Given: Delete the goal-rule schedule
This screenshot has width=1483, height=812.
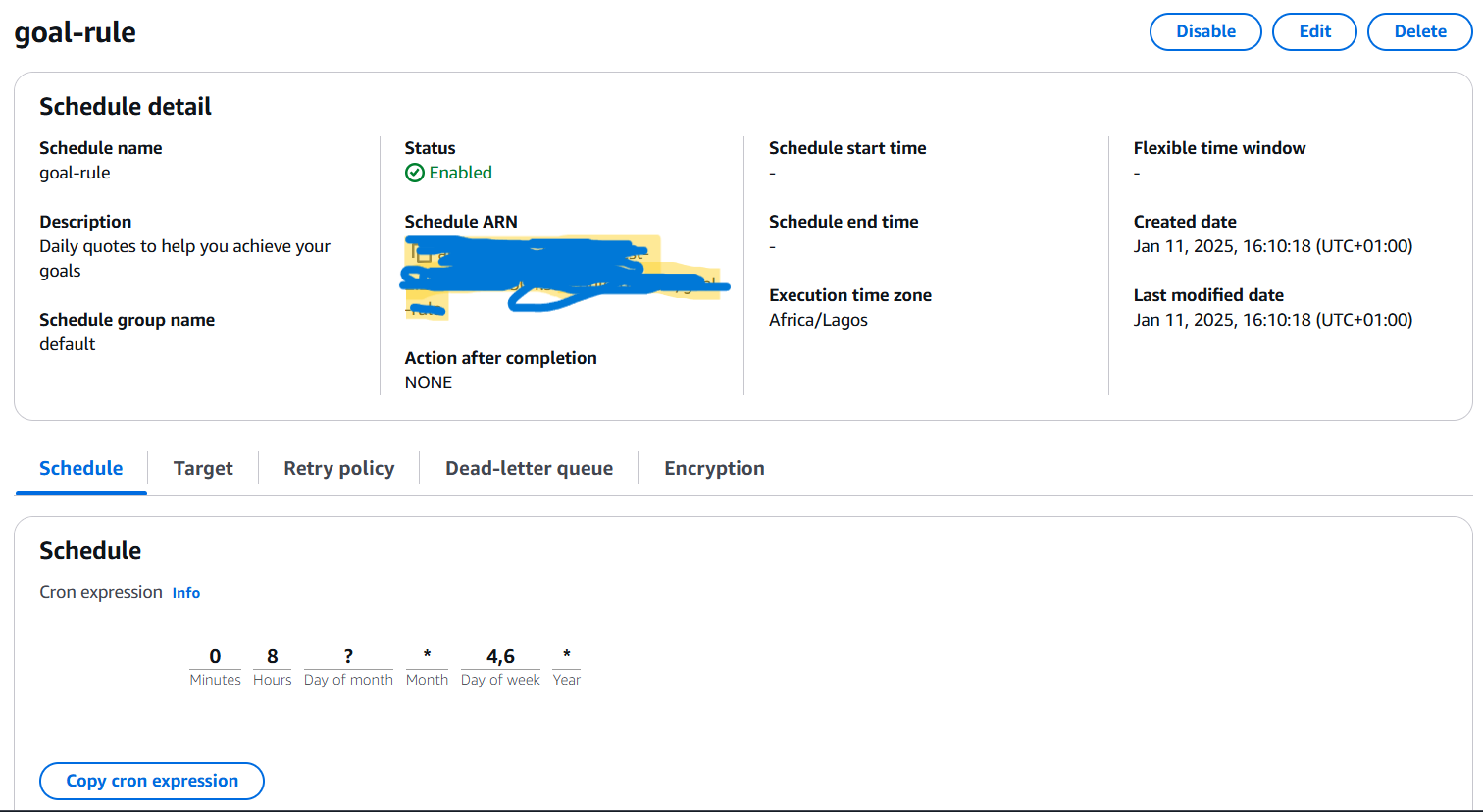Looking at the screenshot, I should point(1419,31).
